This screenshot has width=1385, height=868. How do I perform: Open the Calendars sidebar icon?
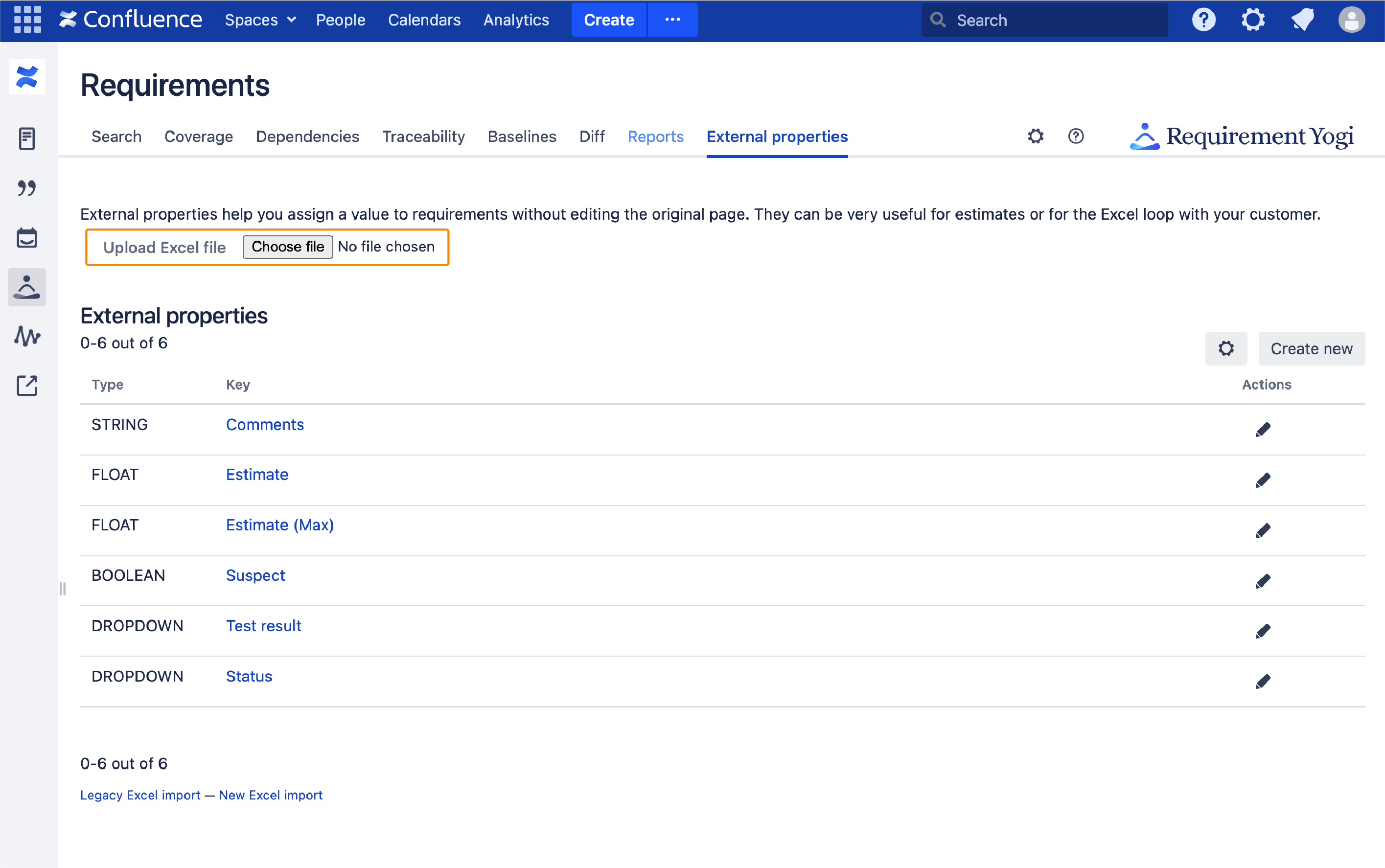point(27,237)
